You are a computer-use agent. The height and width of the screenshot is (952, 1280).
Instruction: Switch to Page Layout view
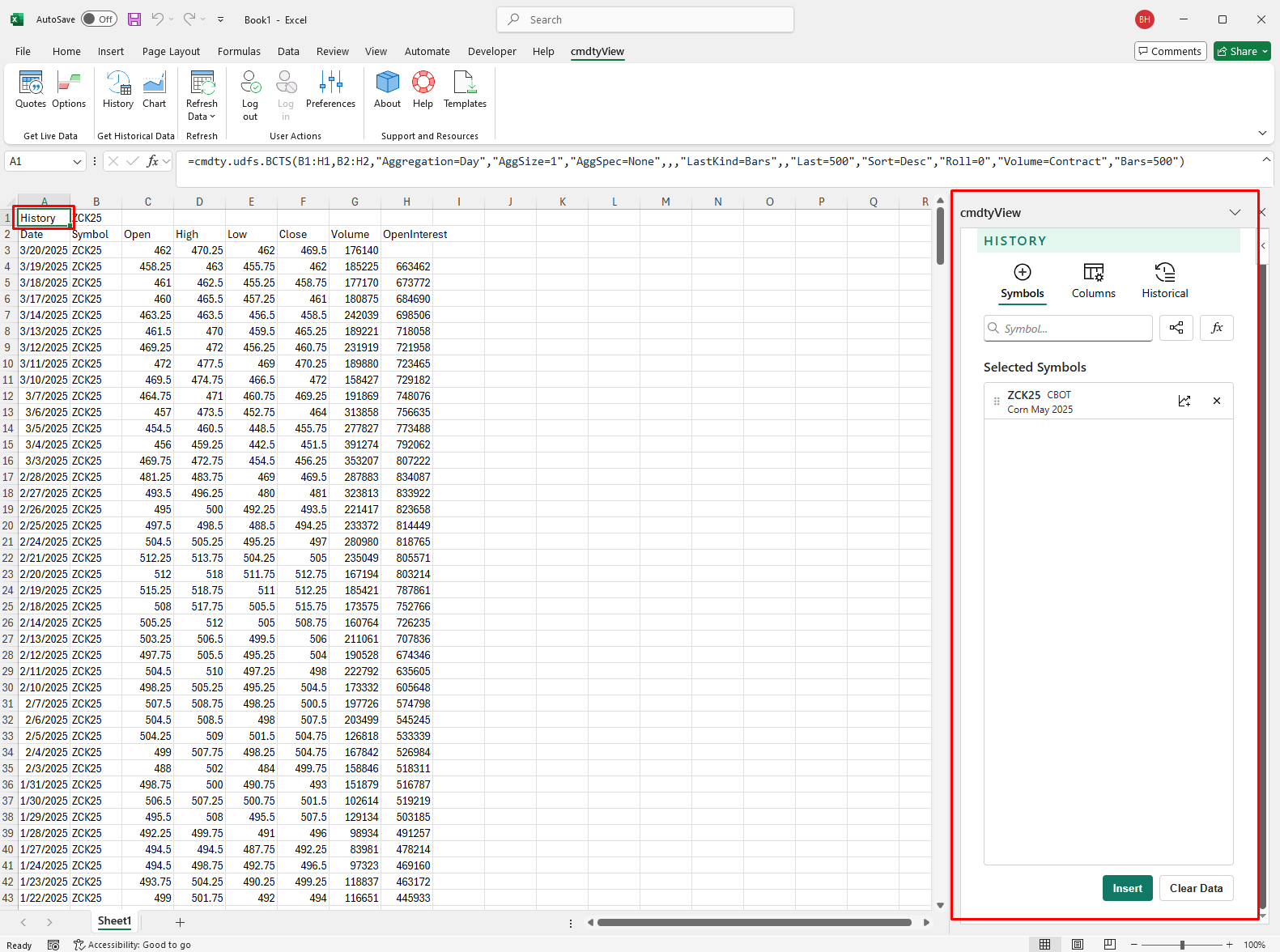coord(1078,945)
